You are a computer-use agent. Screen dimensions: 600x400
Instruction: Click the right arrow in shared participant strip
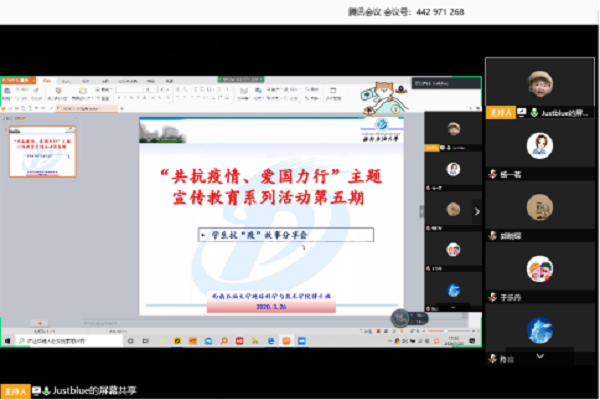pos(477,211)
